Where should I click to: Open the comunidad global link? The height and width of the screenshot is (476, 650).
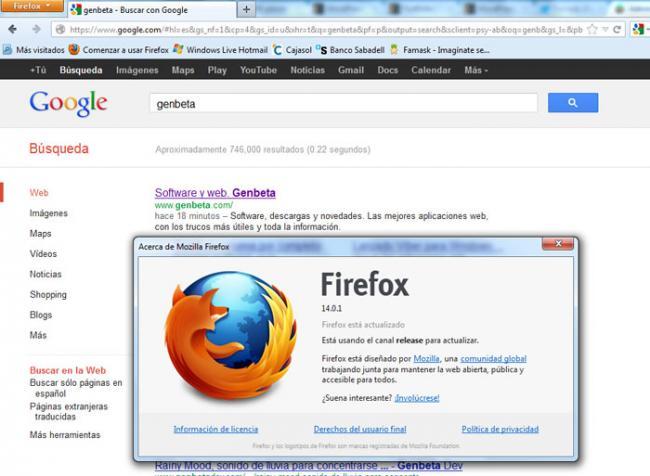pyautogui.click(x=493, y=359)
